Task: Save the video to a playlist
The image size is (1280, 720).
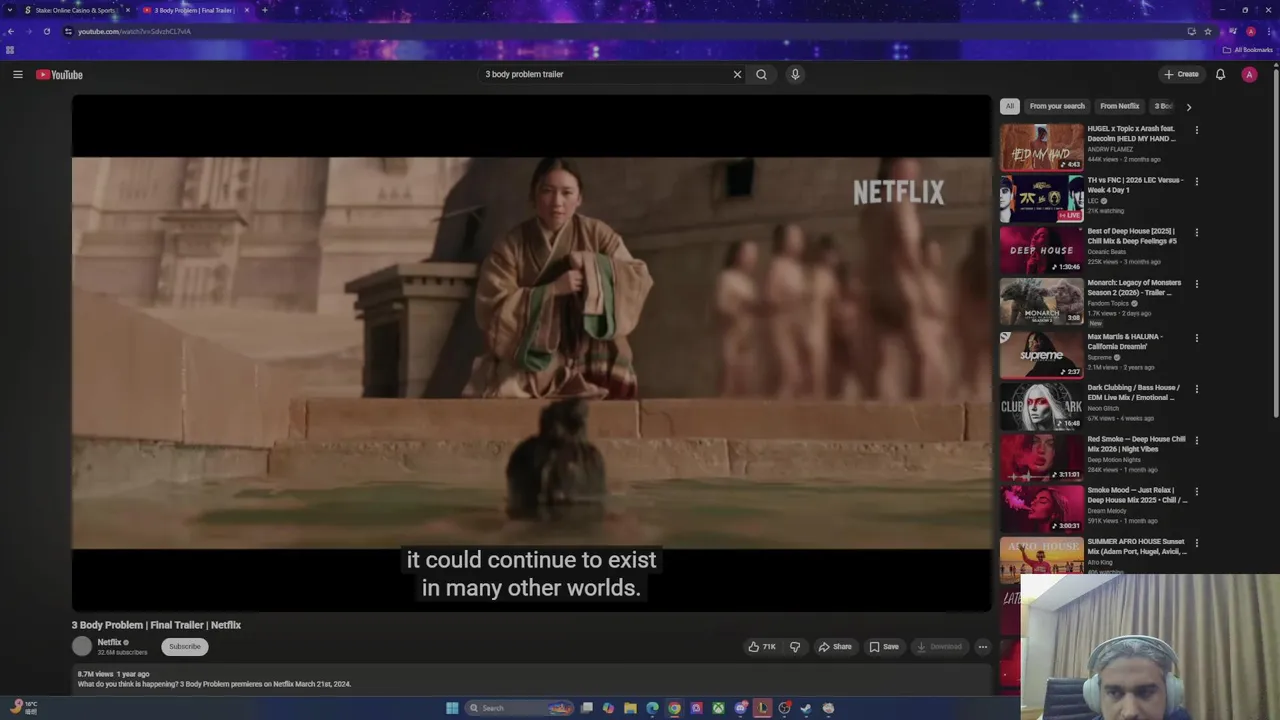Action: (884, 646)
